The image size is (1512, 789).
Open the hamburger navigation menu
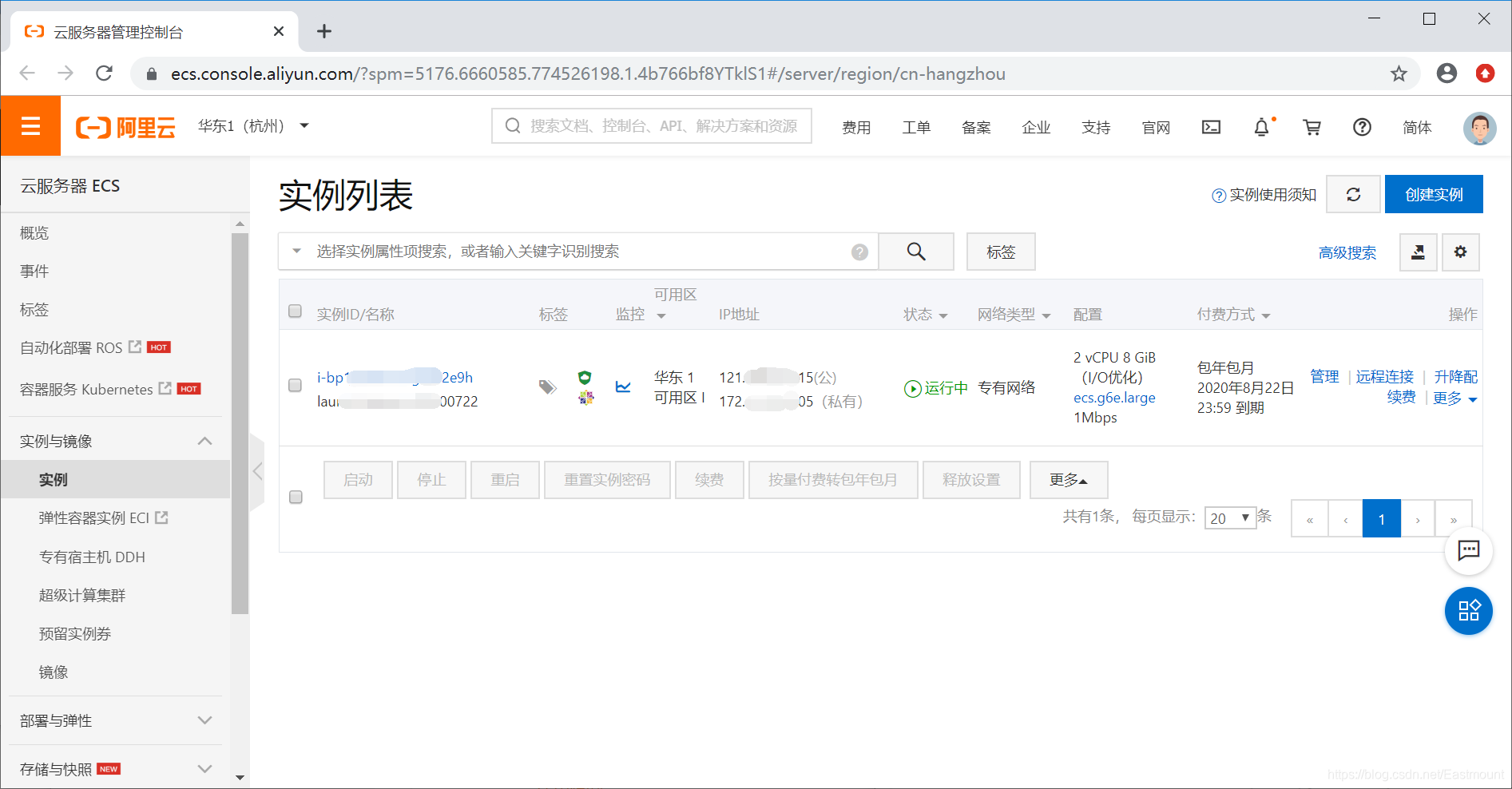pos(30,125)
